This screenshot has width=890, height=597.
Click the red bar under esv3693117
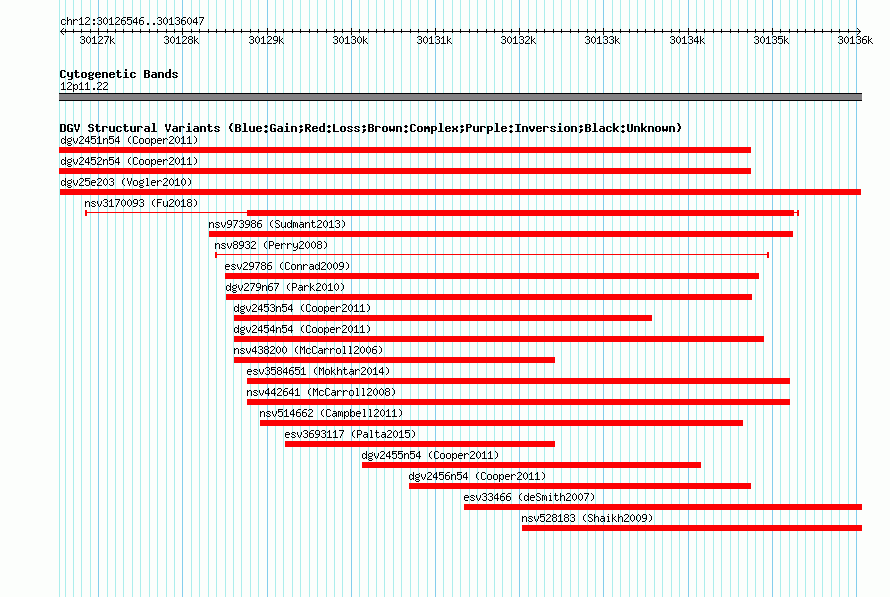tap(420, 444)
